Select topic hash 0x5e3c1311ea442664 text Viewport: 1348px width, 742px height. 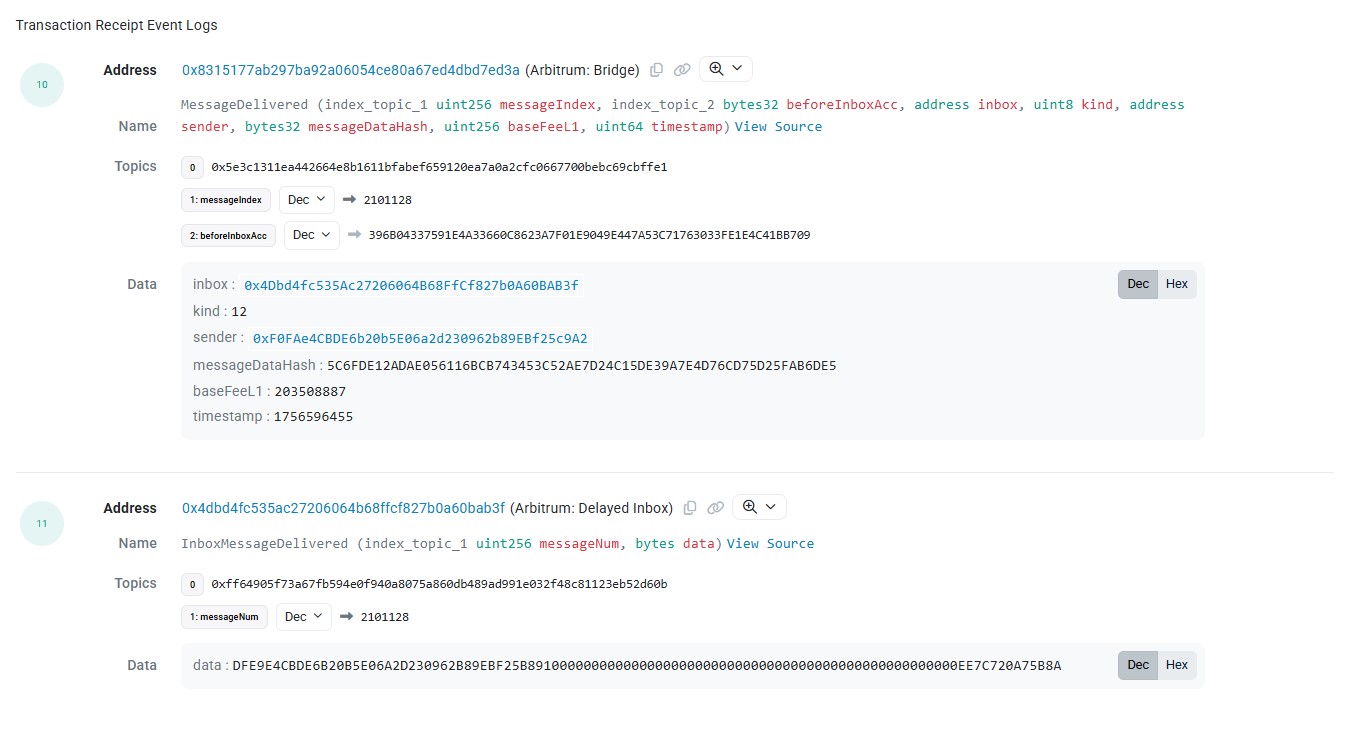pos(439,167)
